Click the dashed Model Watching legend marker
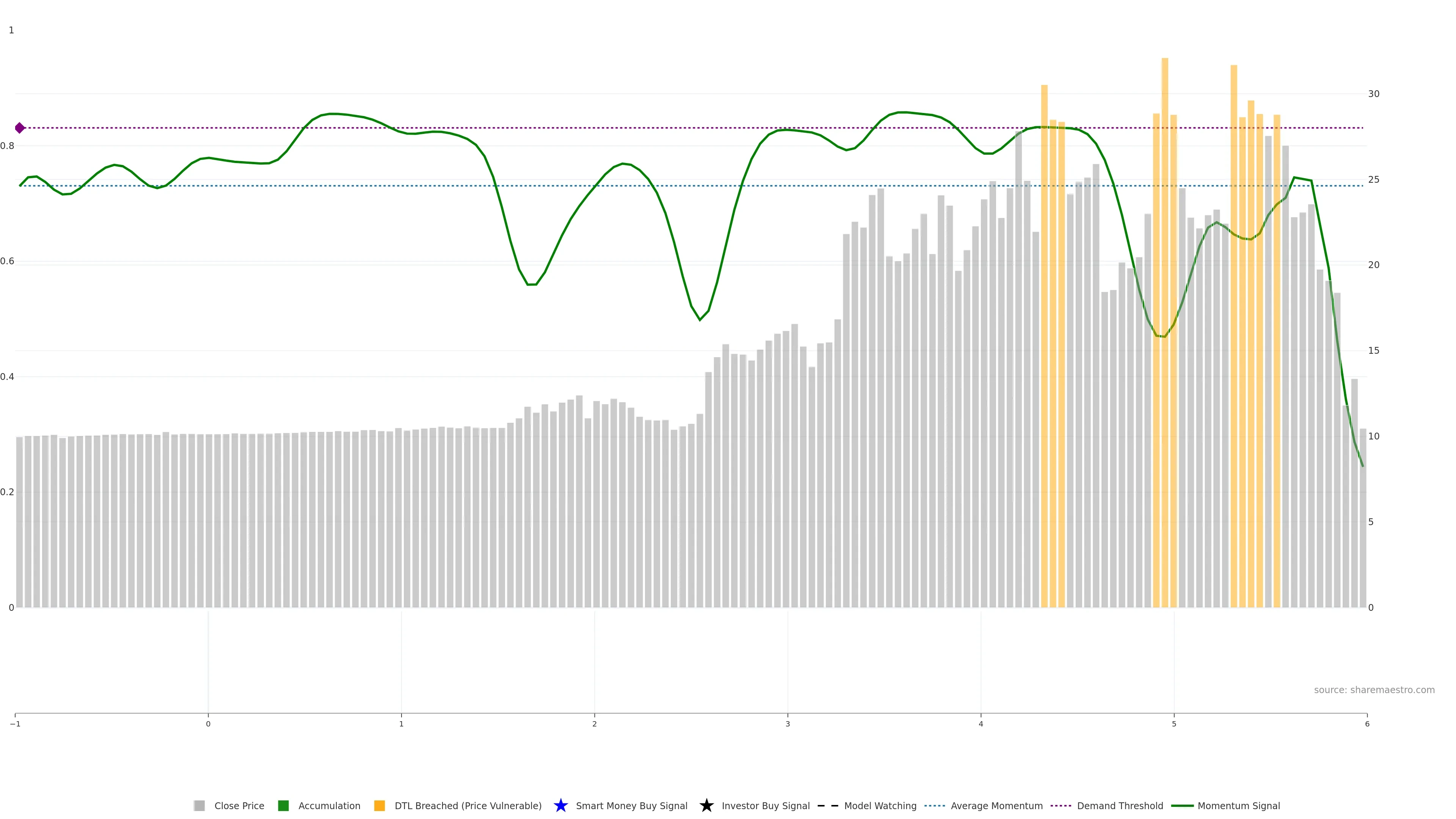Viewport: 1456px width, 819px height. point(827,805)
